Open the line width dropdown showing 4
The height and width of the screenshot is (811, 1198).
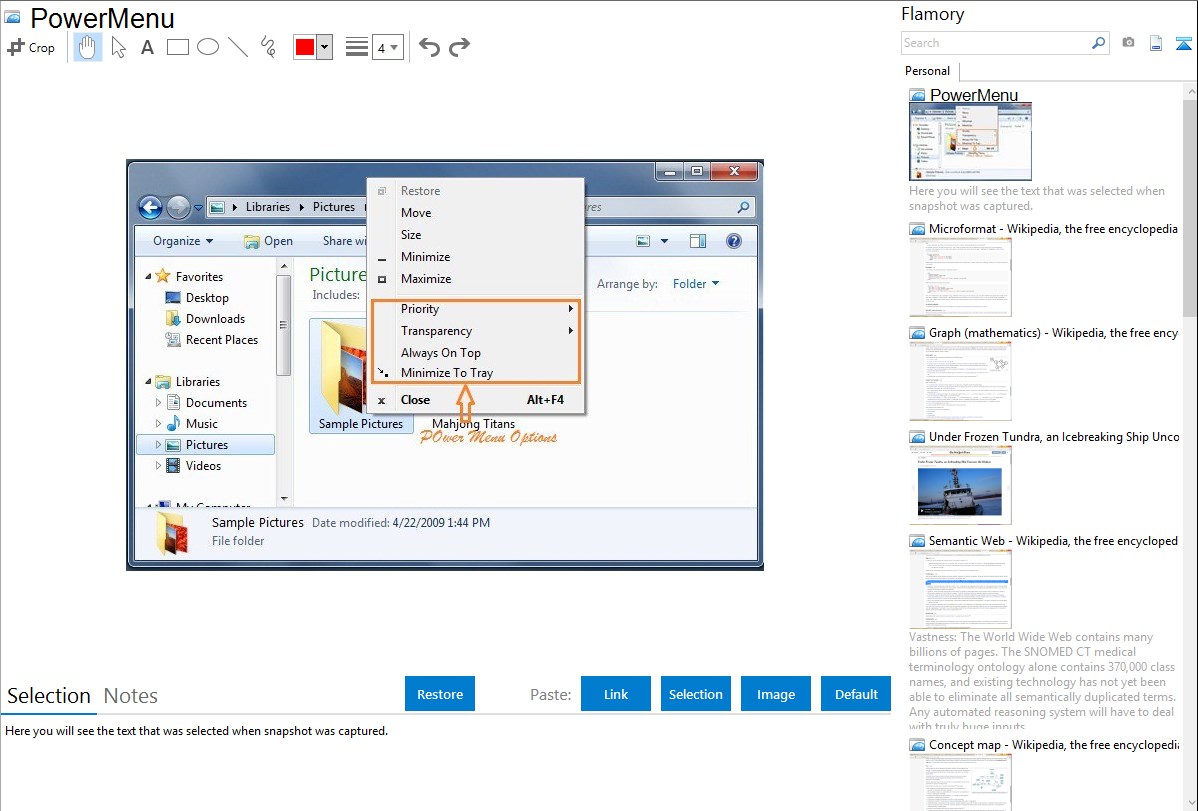click(x=388, y=47)
